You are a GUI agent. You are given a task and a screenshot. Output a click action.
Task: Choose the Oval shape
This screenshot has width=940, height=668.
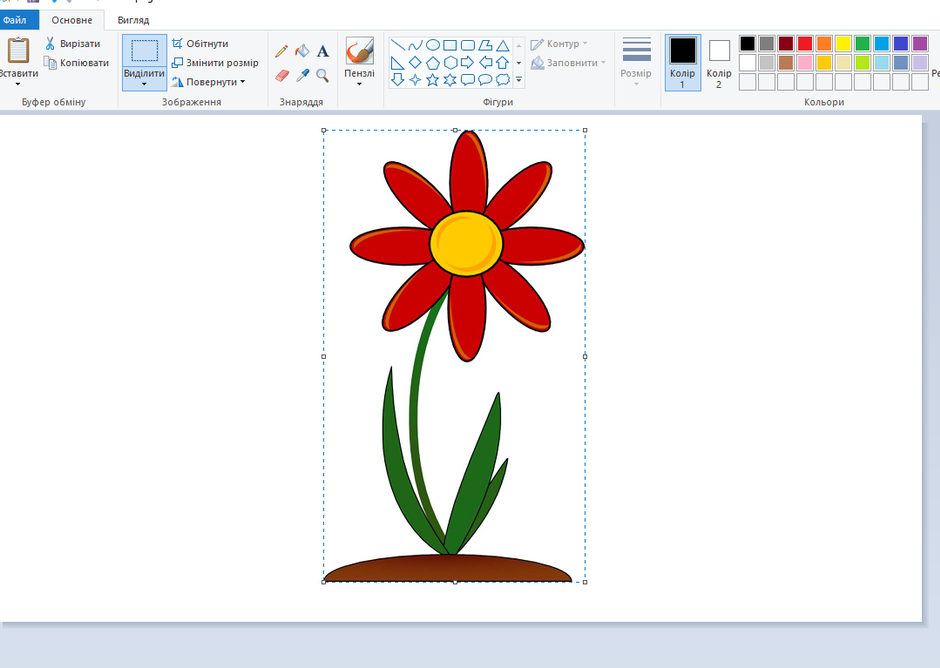(432, 45)
